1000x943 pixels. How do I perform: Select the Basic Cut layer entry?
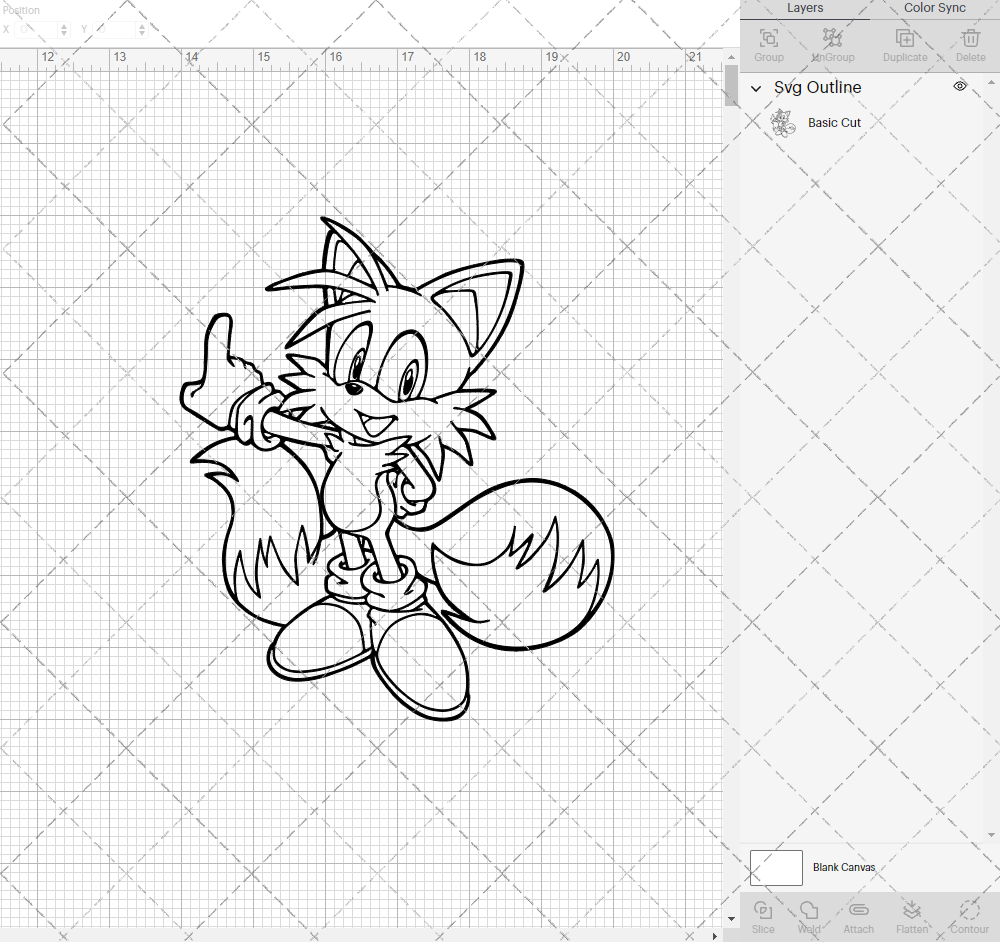coord(834,121)
